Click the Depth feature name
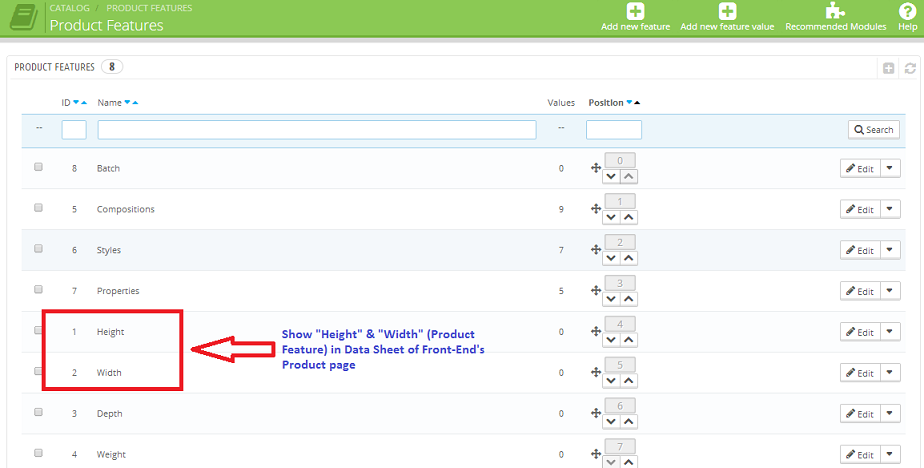The width and height of the screenshot is (924, 468). [110, 414]
